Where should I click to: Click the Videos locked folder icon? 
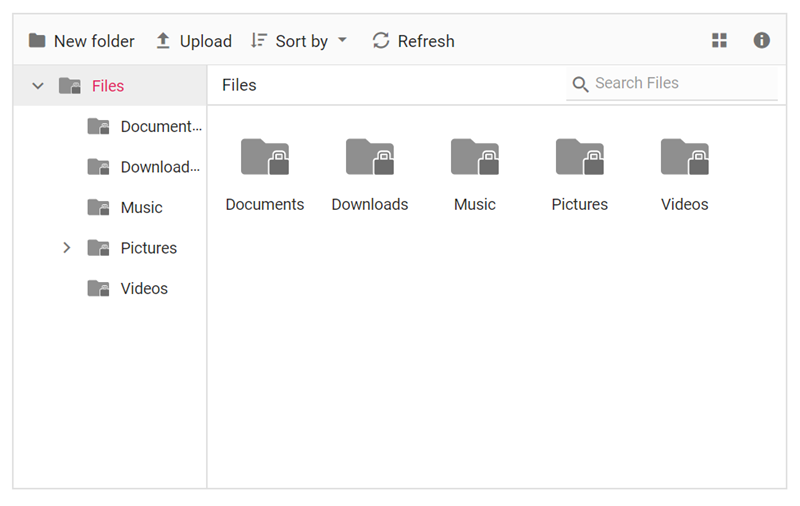point(685,157)
